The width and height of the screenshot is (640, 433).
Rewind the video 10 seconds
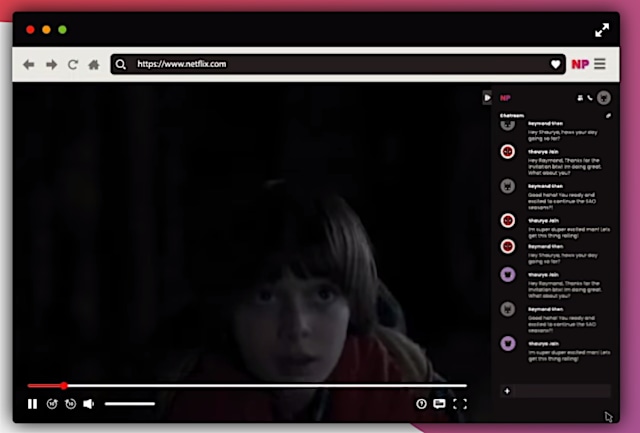(52, 404)
